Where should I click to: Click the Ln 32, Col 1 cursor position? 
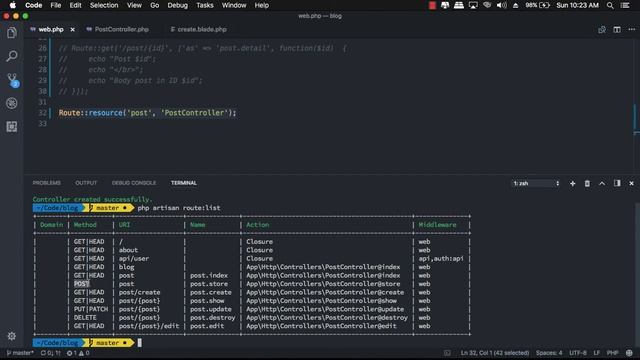click(x=495, y=353)
